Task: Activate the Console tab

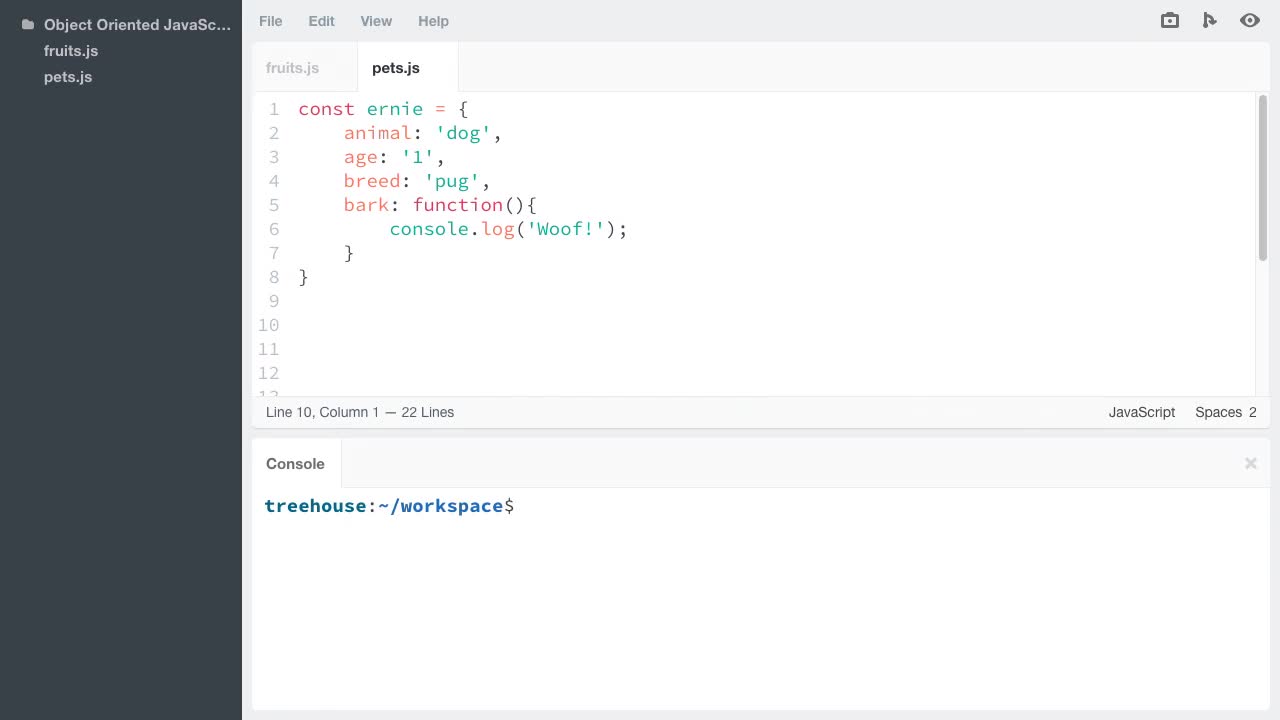Action: [295, 463]
